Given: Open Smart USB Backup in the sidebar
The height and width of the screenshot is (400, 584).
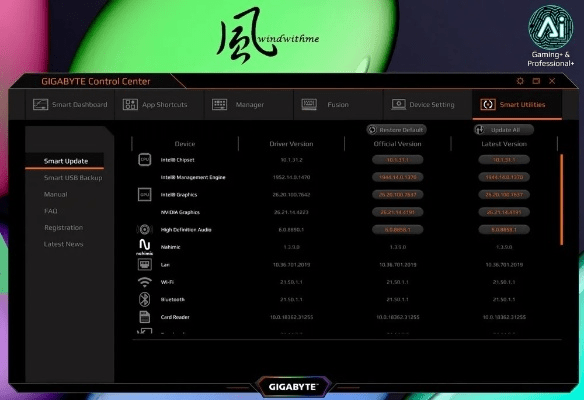Looking at the screenshot, I should tap(73, 178).
